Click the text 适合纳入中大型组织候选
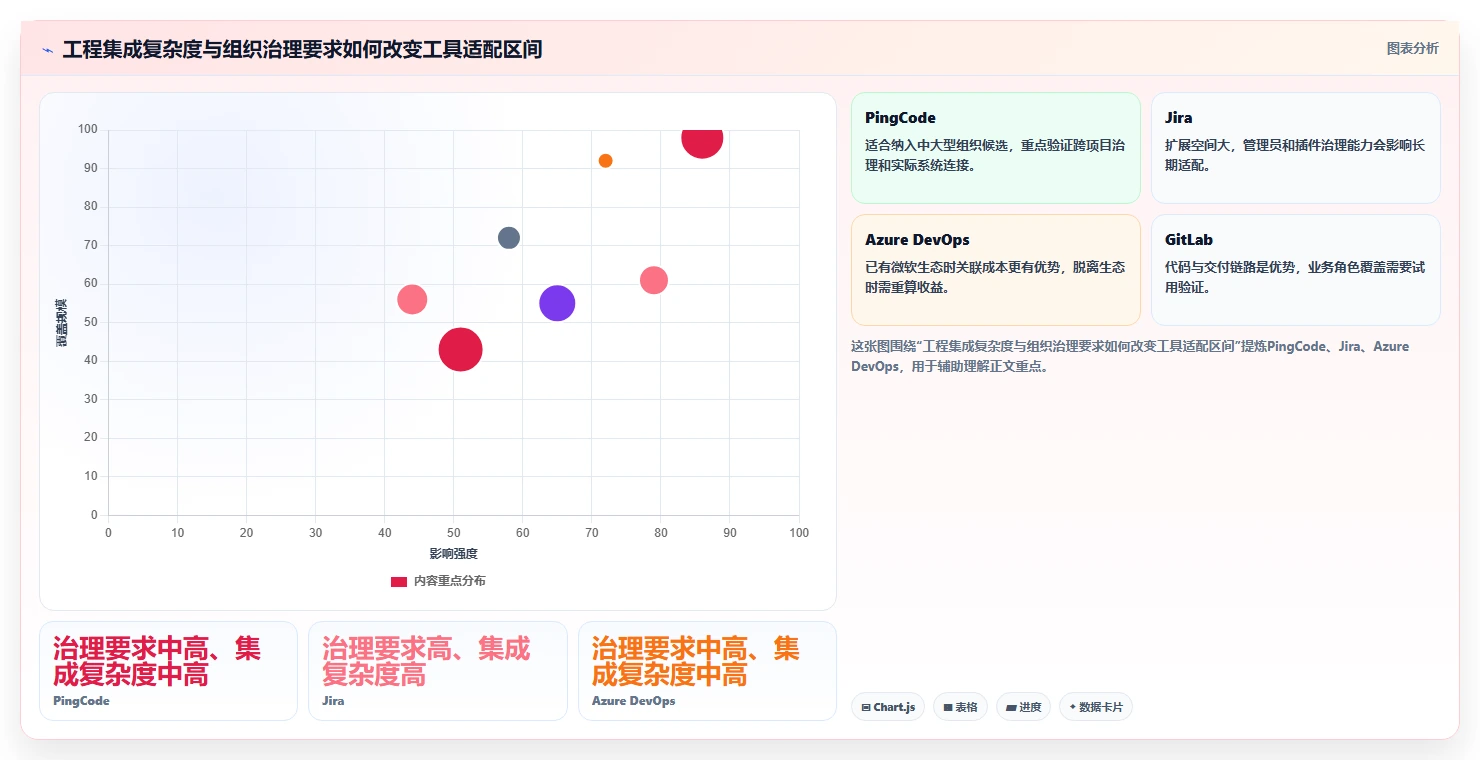The width and height of the screenshot is (1480, 760). (936, 145)
